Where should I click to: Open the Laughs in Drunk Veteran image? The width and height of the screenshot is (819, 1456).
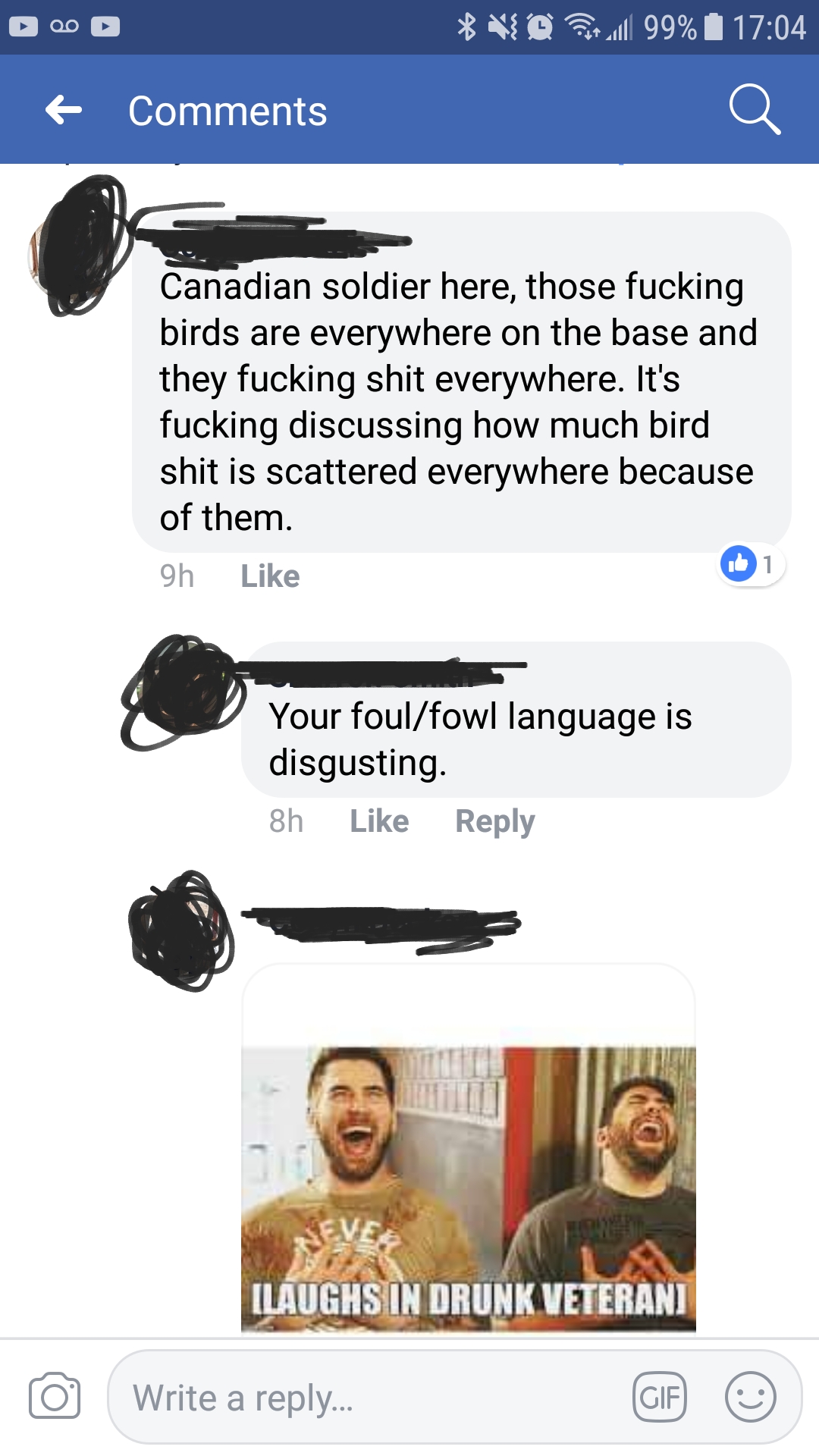469,1188
